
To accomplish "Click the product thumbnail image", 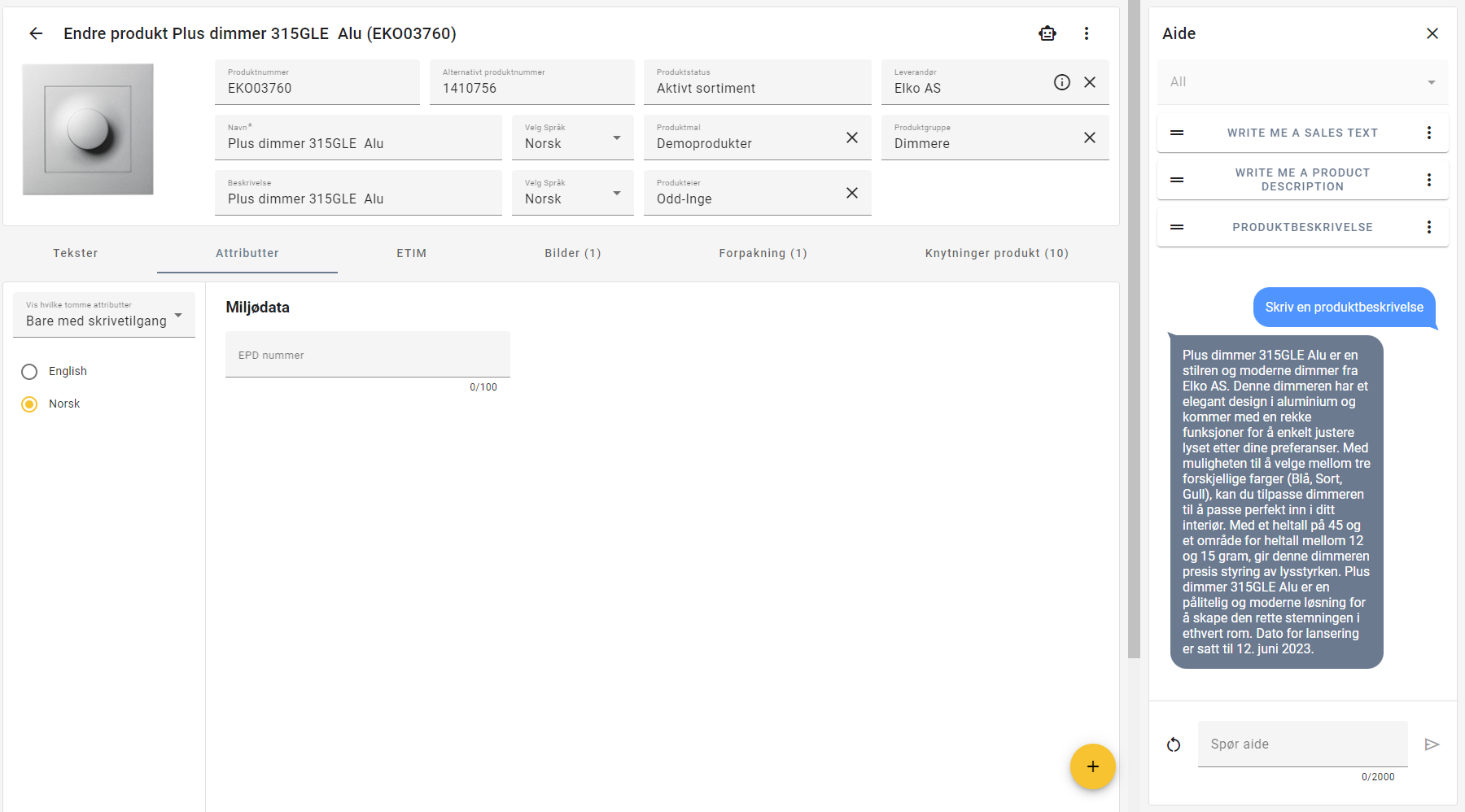I will 88,129.
